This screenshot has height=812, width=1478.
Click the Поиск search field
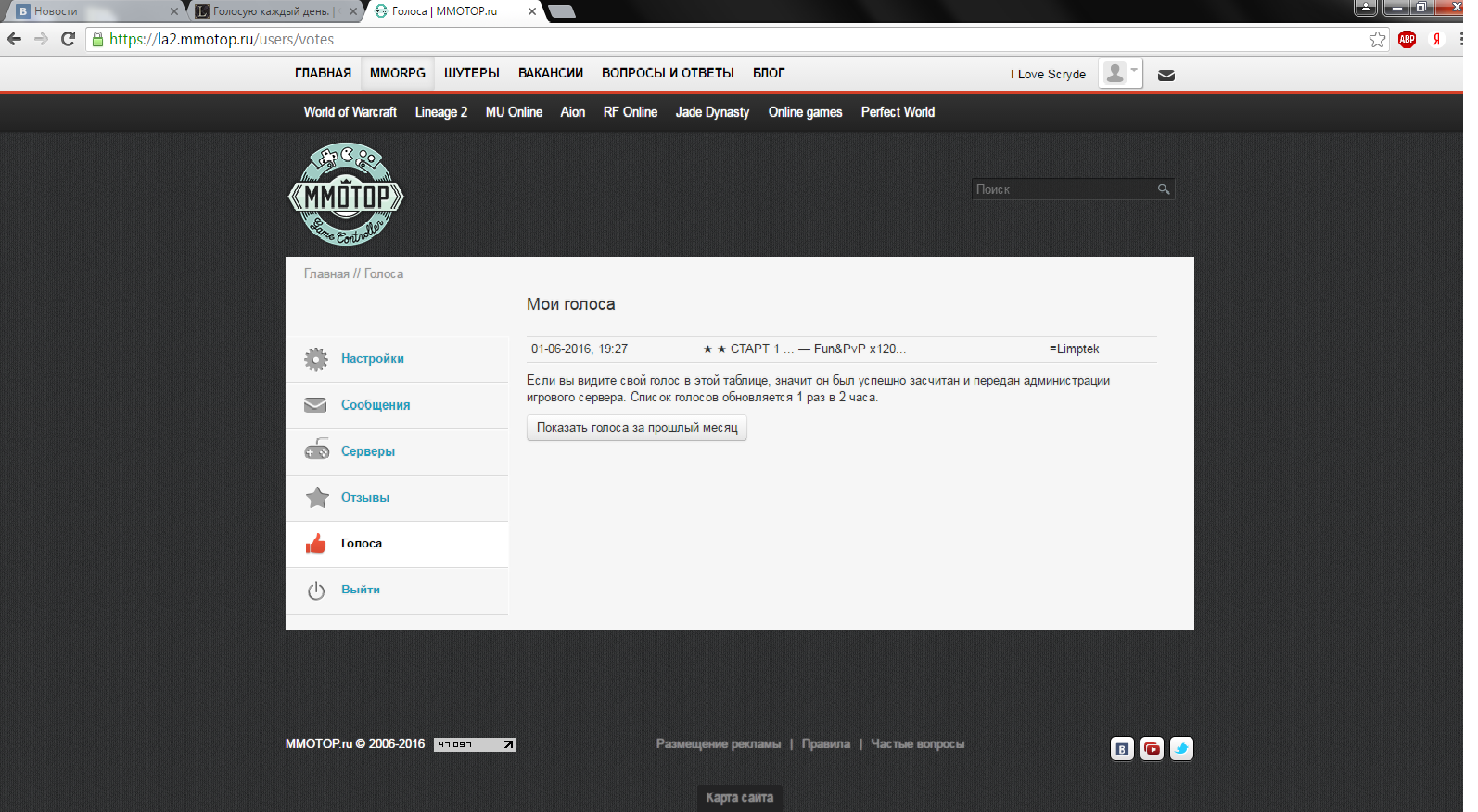[1062, 189]
